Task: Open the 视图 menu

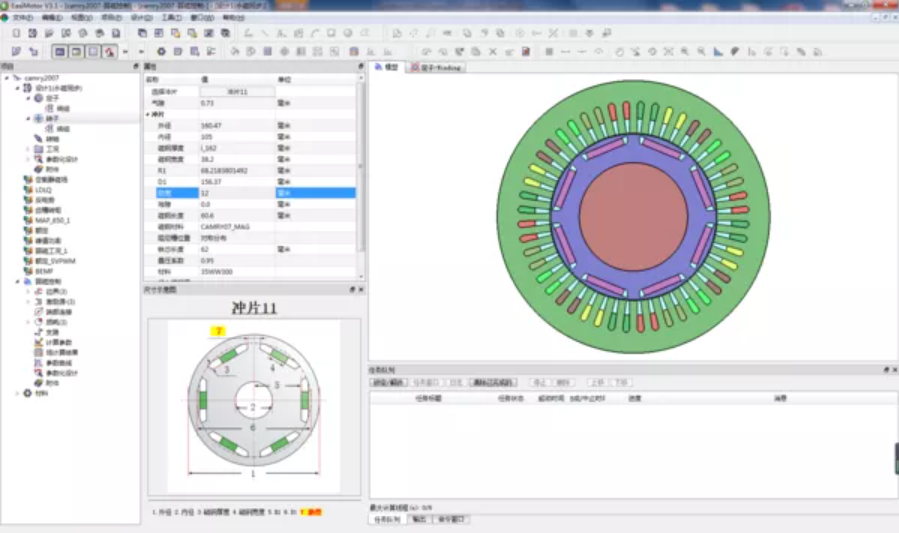Action: (x=81, y=18)
